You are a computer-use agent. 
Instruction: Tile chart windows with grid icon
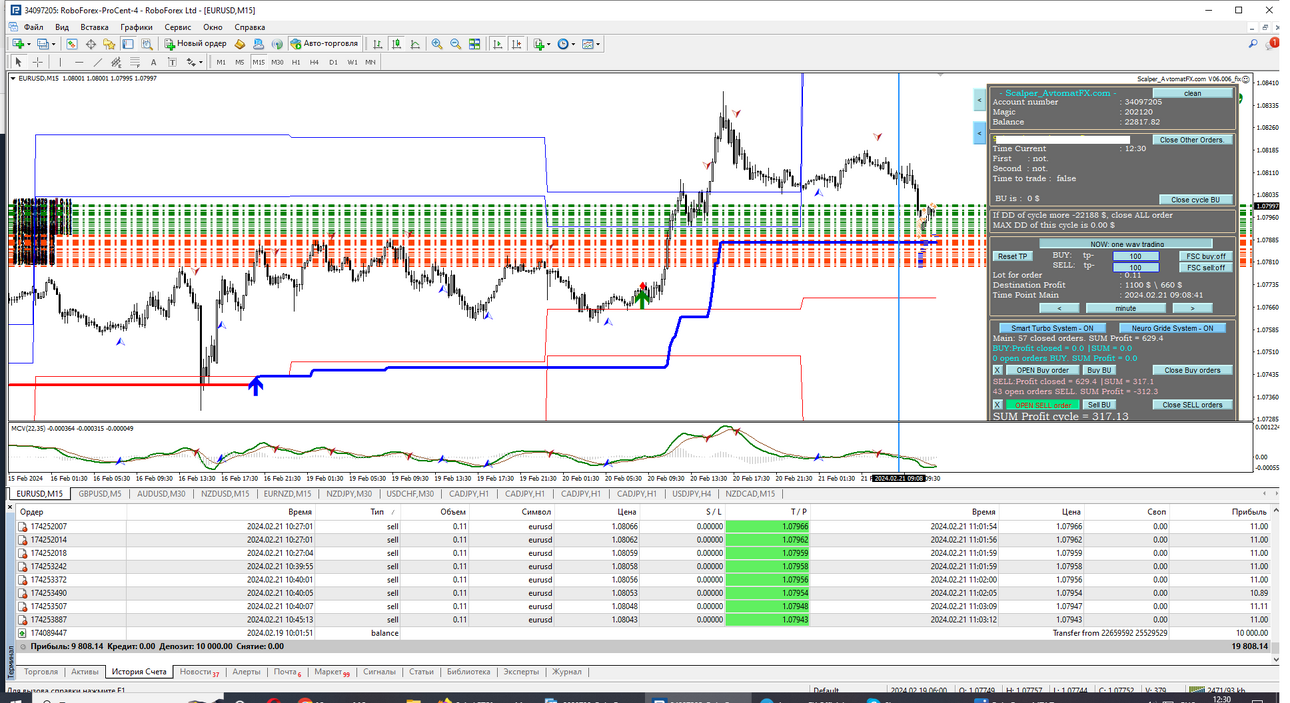474,44
